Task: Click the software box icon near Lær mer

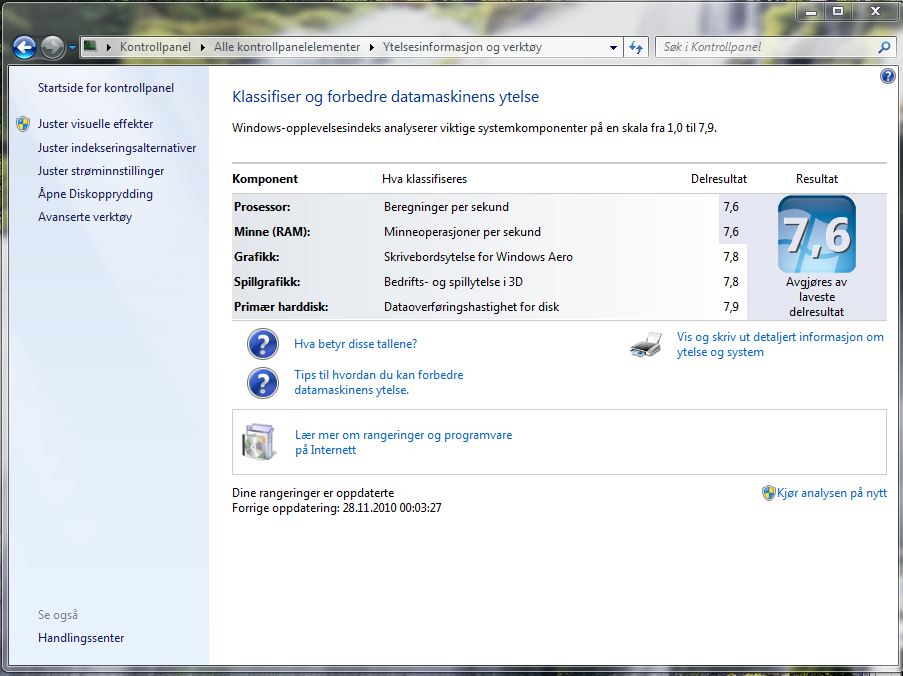Action: 259,442
